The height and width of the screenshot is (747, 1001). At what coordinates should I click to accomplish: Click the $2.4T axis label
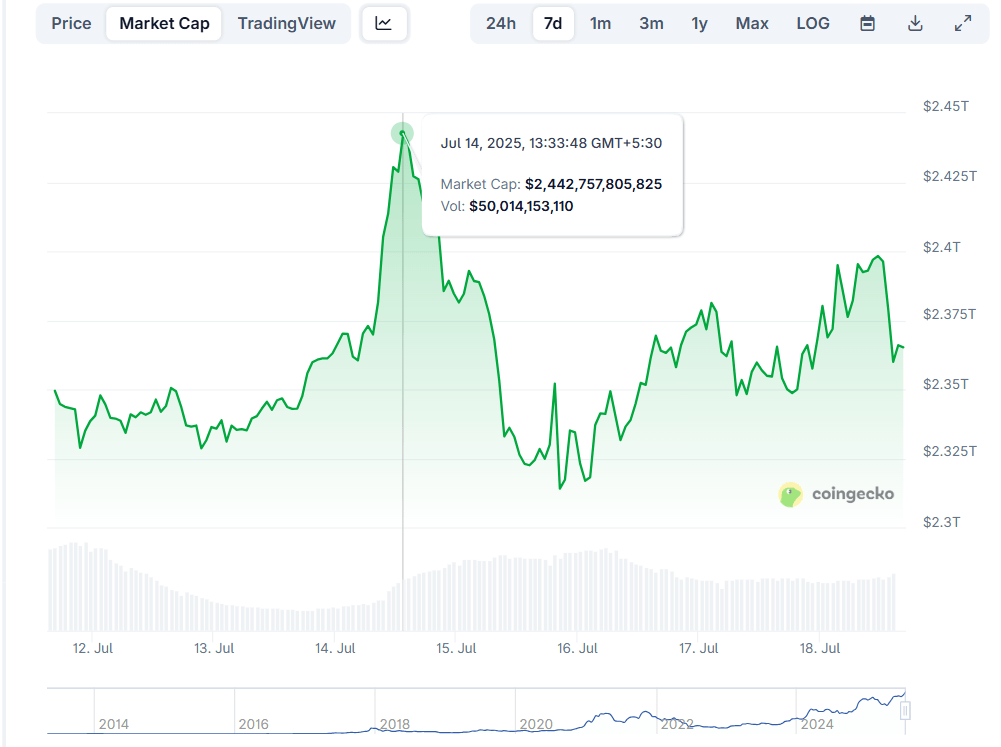940,246
